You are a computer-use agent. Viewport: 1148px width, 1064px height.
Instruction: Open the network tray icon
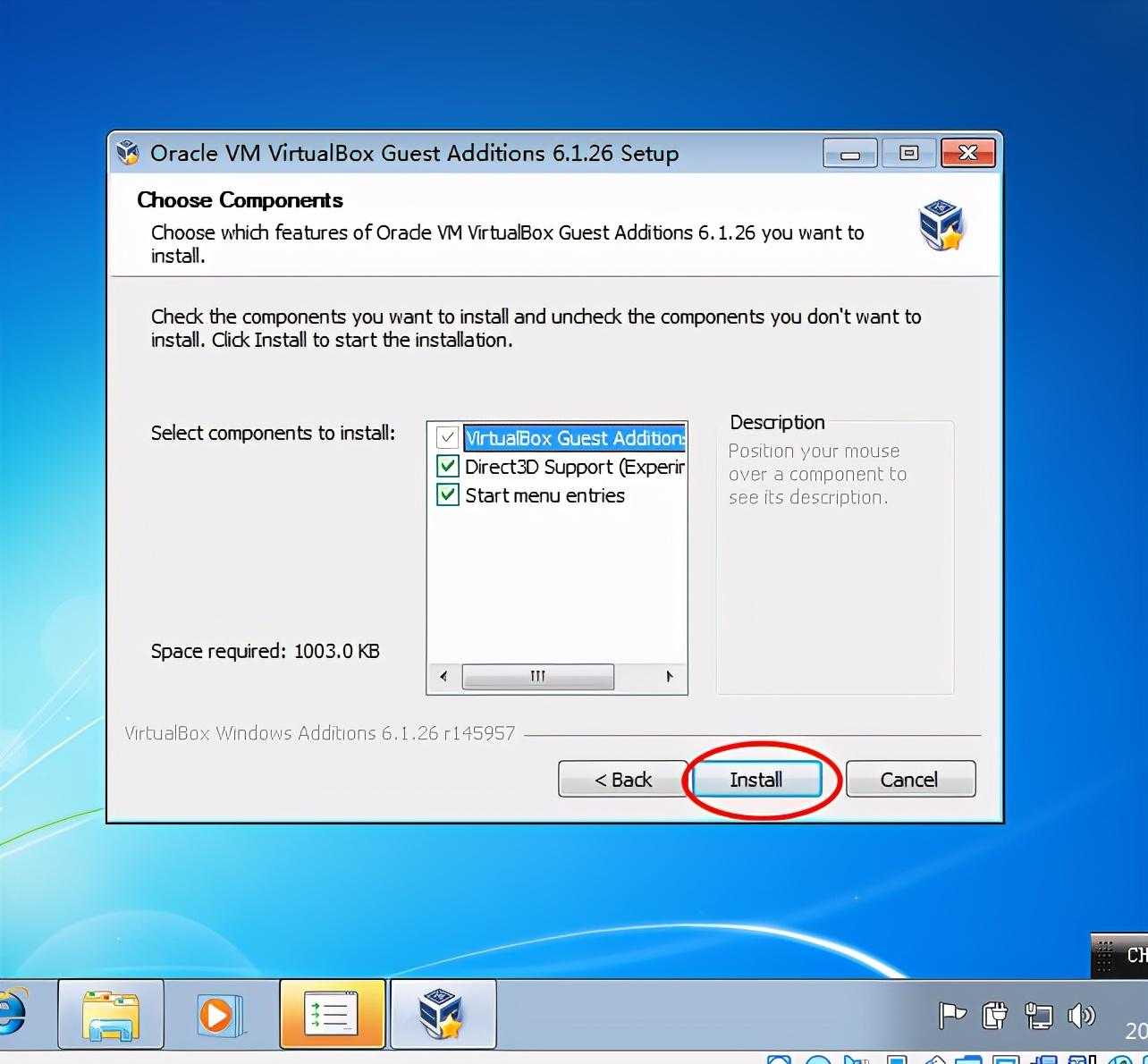(x=1038, y=1016)
